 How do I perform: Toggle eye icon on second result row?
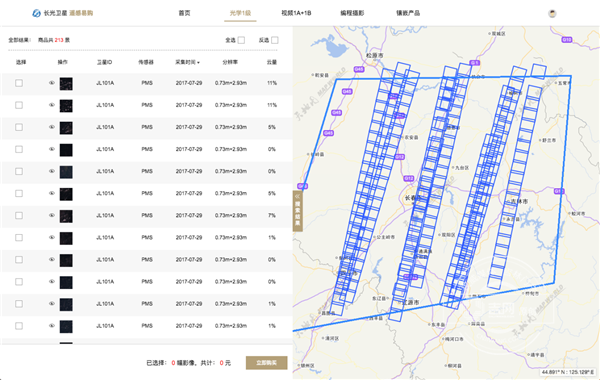52,105
